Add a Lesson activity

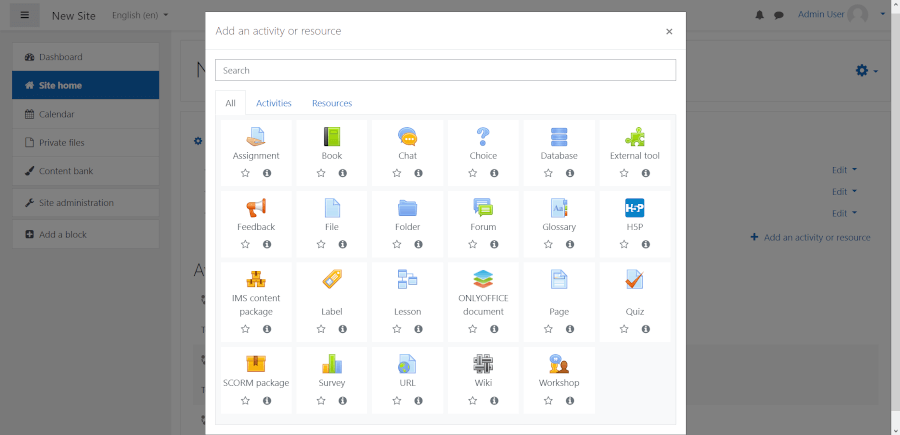click(408, 279)
